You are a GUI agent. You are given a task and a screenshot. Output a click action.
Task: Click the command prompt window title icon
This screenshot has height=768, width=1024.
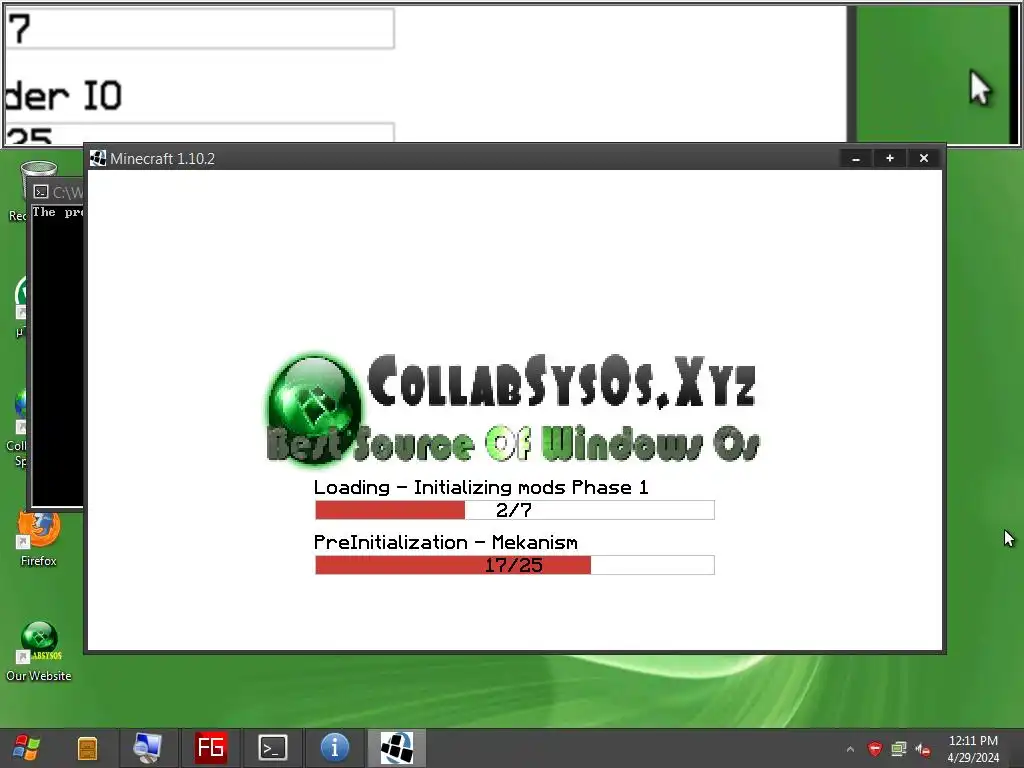pyautogui.click(x=41, y=191)
